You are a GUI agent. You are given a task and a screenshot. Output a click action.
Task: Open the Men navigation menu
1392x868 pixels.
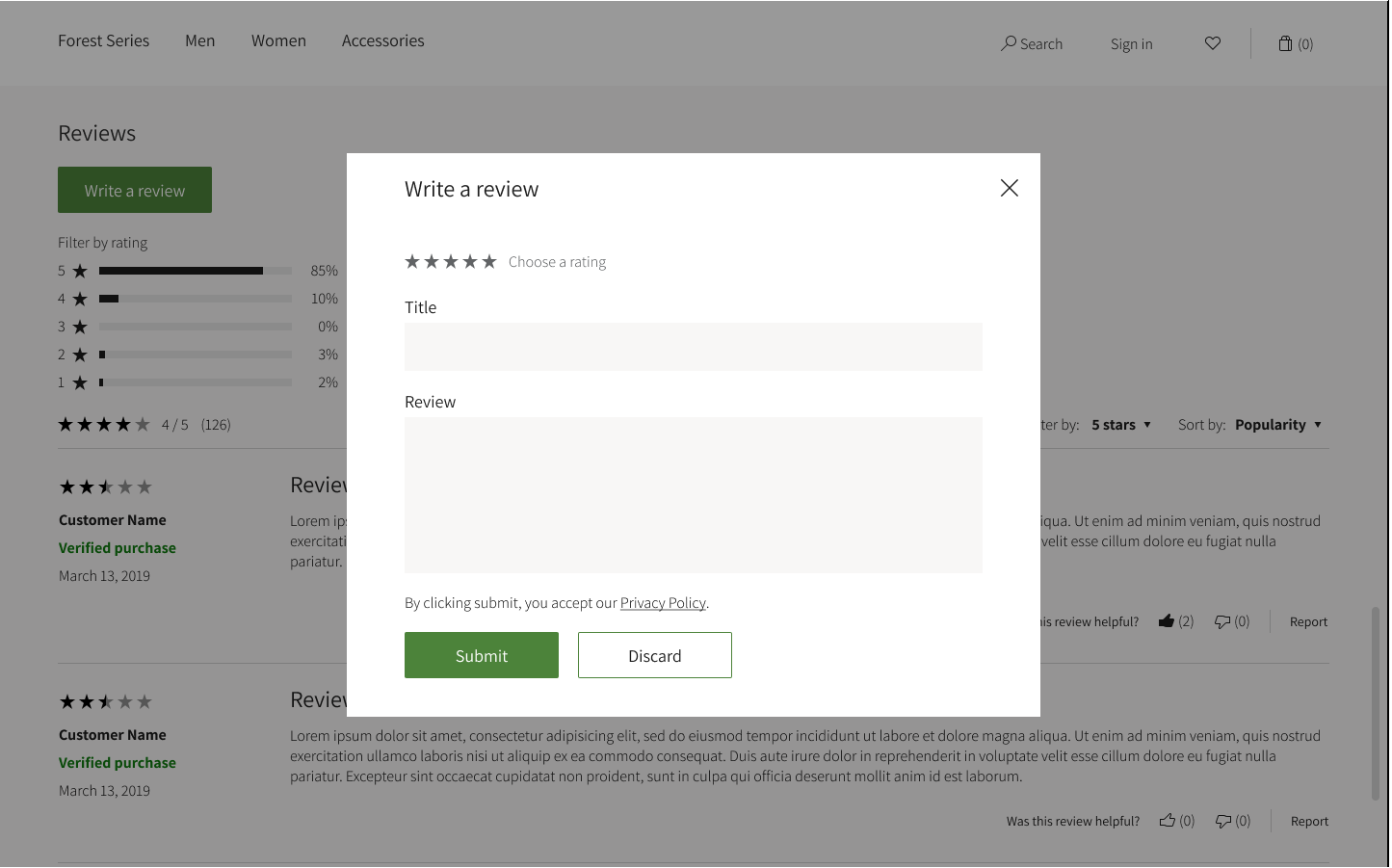coord(199,40)
